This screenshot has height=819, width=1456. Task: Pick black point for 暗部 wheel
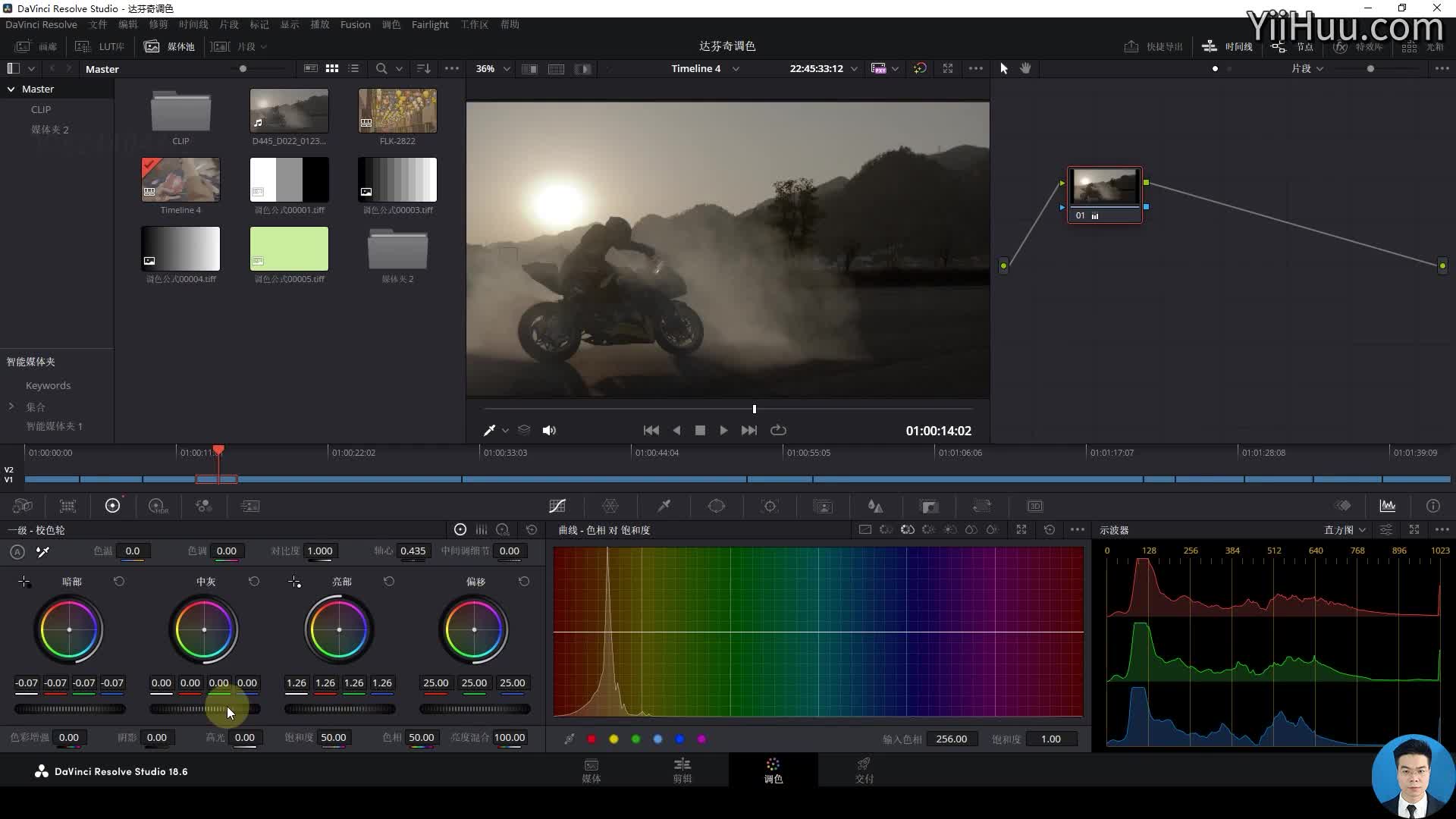24,582
